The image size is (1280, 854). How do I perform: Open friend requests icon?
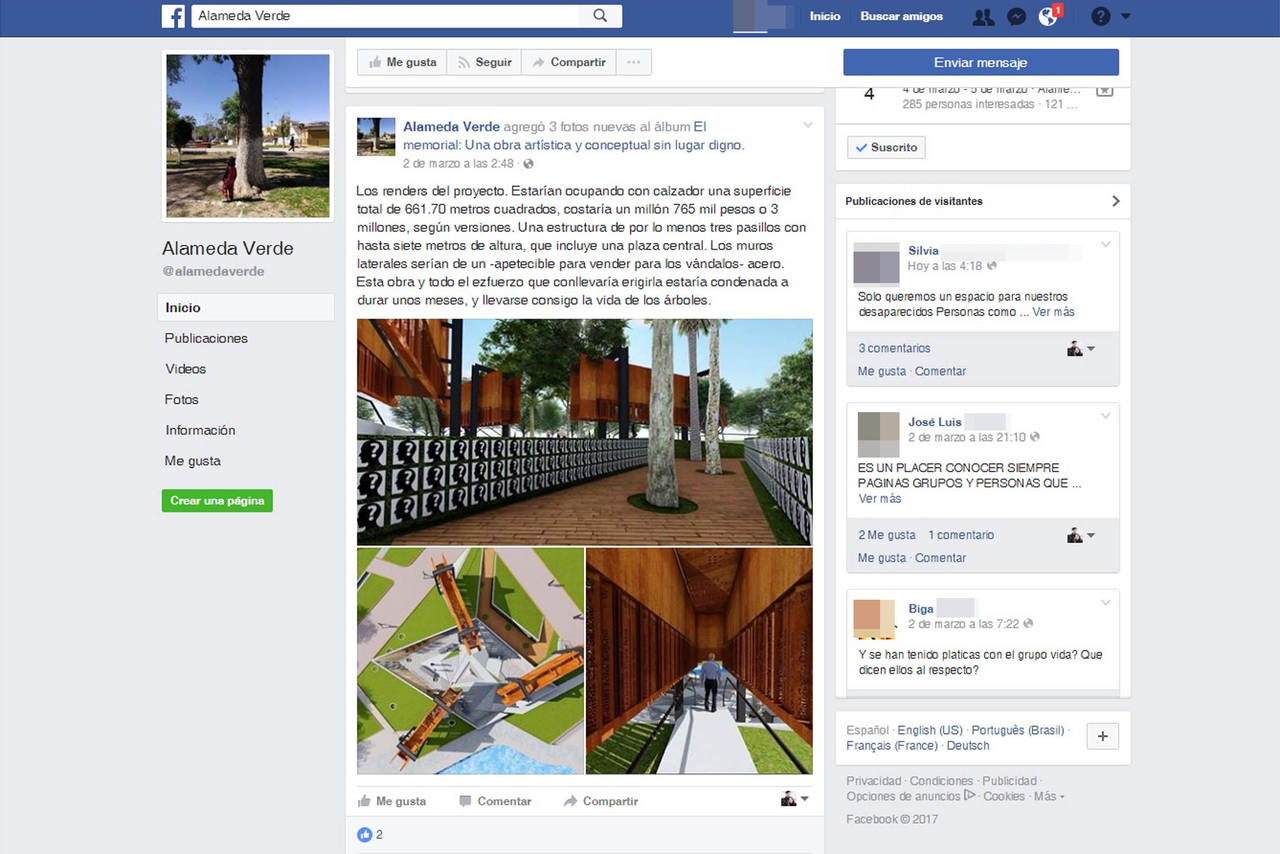tap(982, 16)
